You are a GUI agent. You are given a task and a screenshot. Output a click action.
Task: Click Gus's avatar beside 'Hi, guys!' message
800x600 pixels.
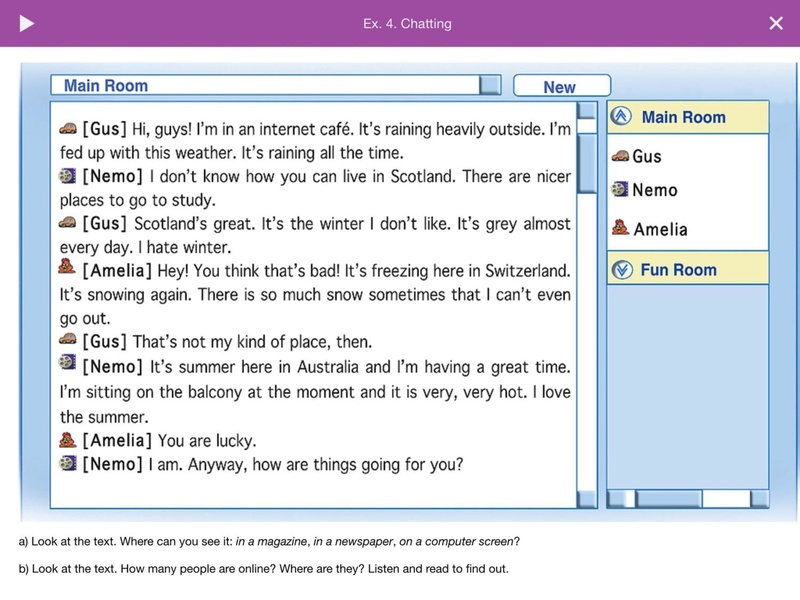pos(68,129)
